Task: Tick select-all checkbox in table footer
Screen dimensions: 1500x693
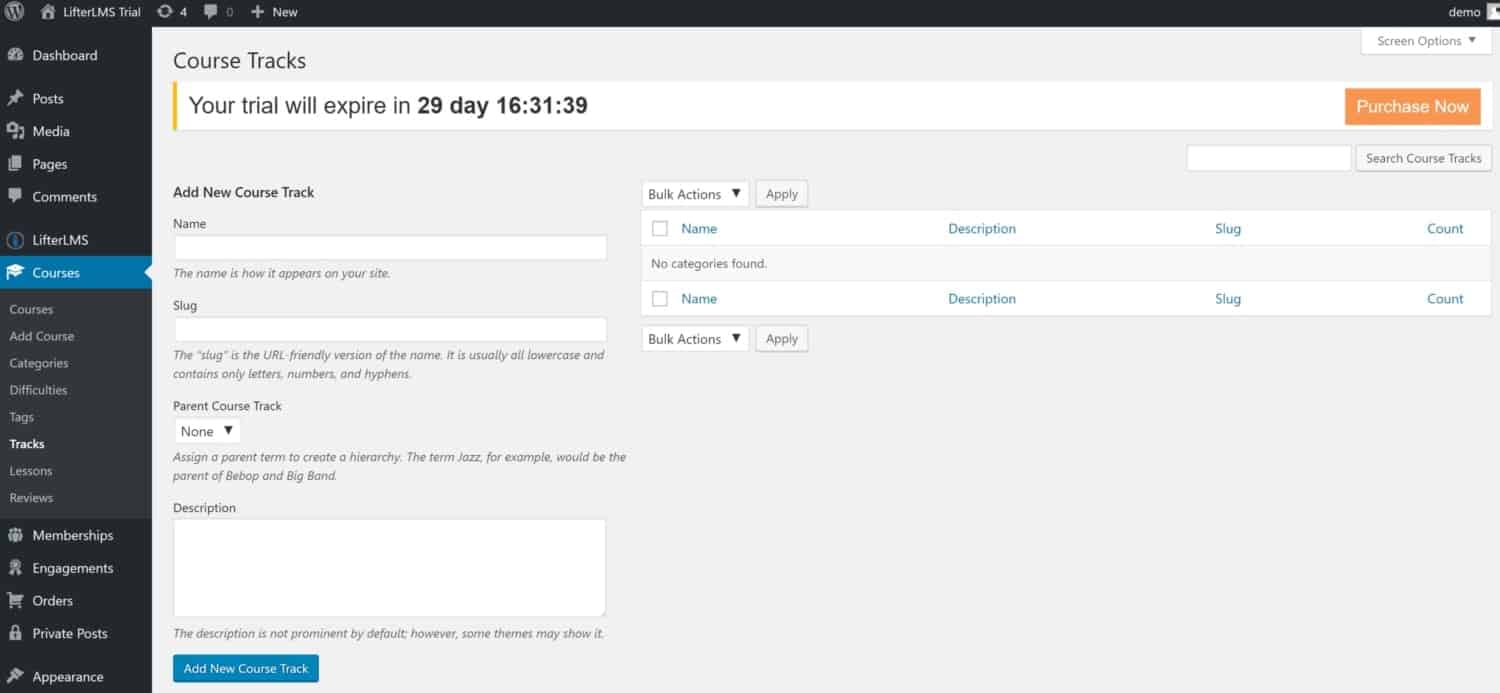Action: click(x=660, y=298)
